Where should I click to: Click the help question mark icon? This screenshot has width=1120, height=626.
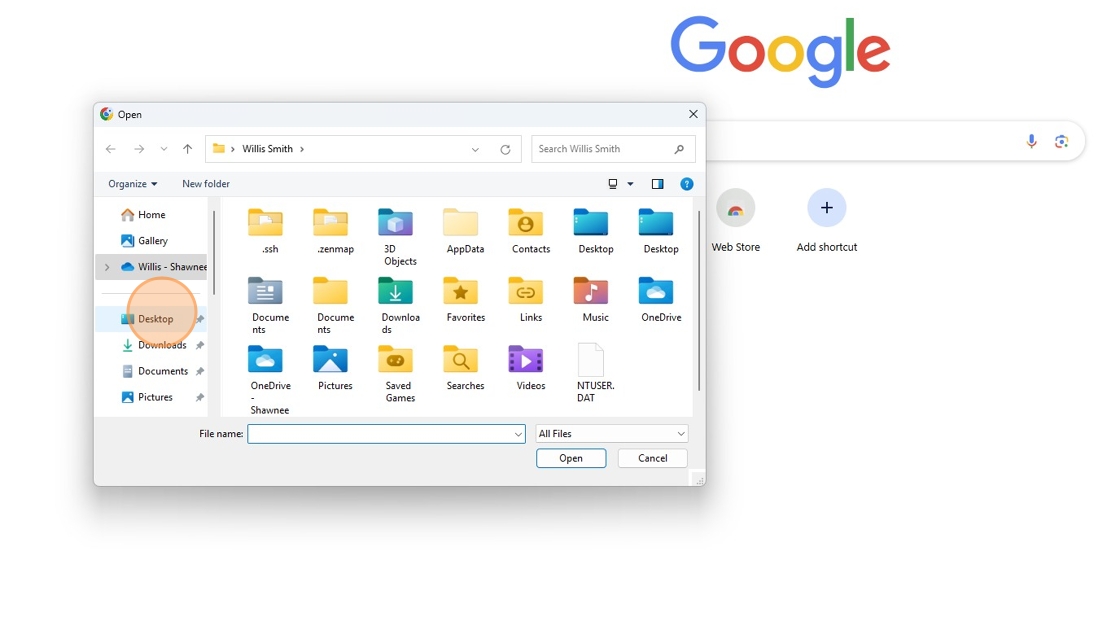tap(686, 184)
